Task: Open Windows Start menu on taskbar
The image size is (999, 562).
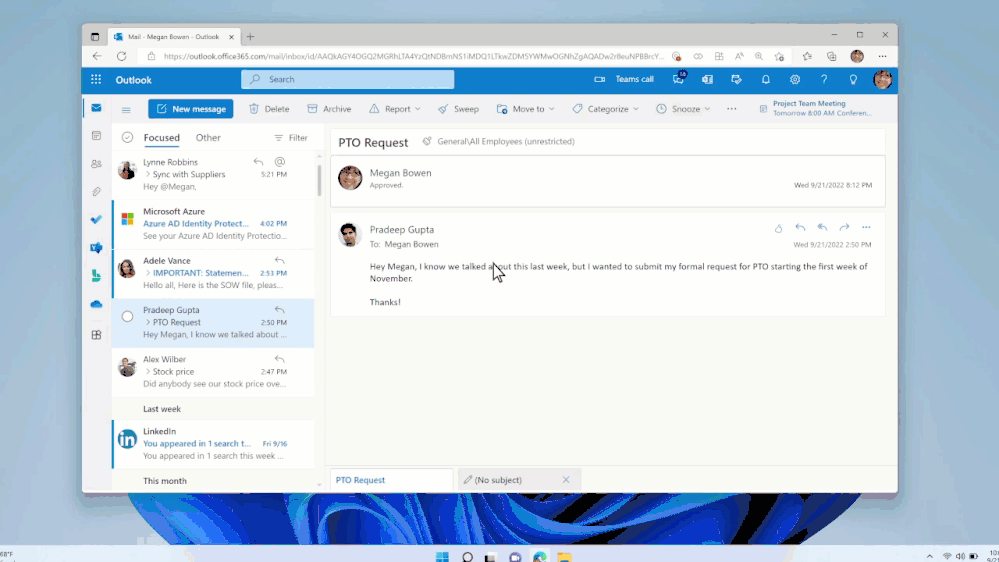Action: (442, 557)
